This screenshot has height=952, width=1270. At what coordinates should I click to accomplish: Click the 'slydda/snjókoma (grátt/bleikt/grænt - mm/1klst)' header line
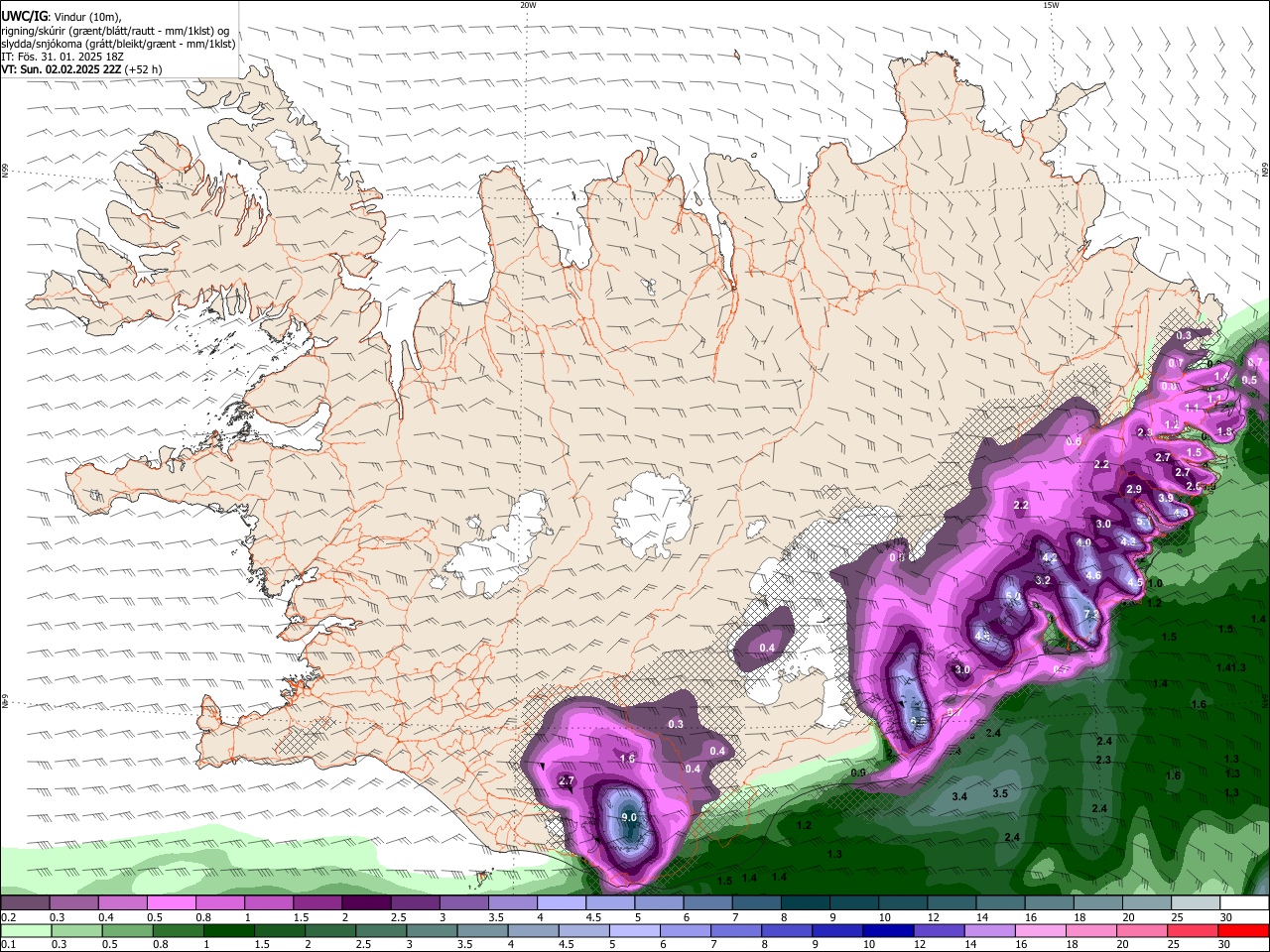pos(118,44)
